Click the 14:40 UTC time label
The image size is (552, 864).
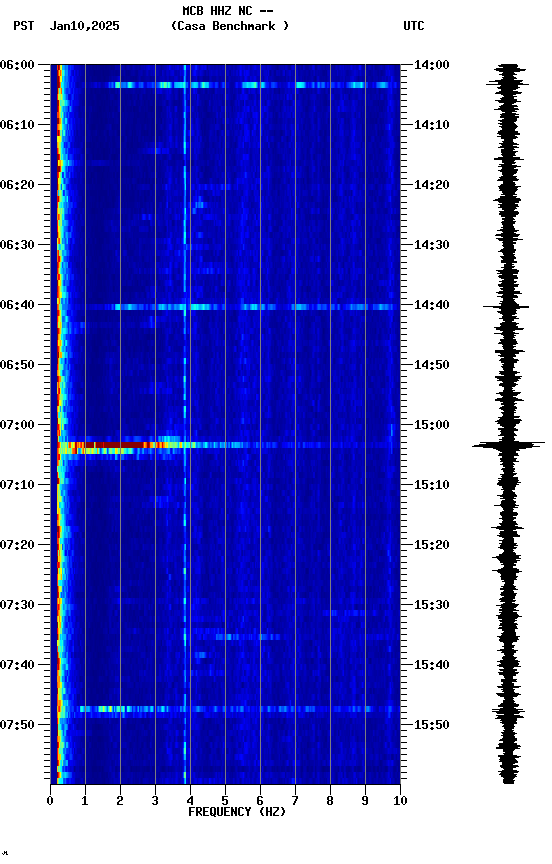click(x=432, y=305)
